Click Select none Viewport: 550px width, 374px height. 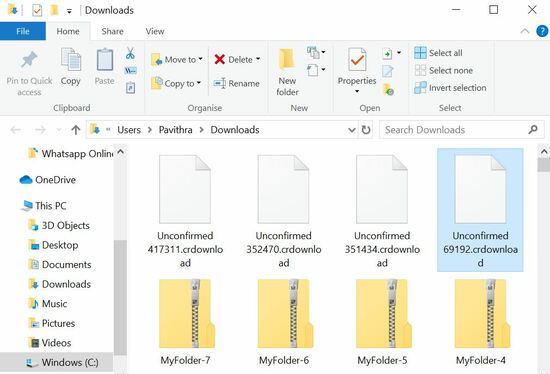click(x=444, y=70)
